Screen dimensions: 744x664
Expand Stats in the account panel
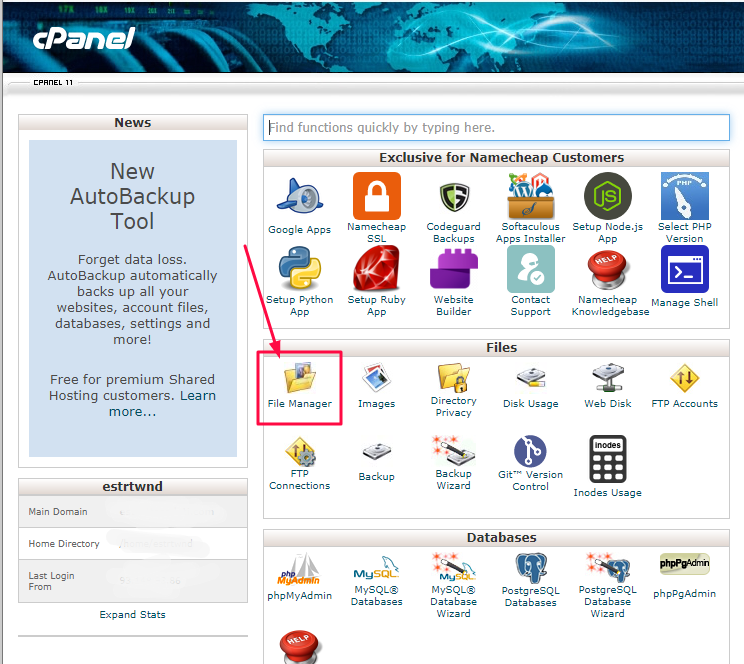[132, 614]
